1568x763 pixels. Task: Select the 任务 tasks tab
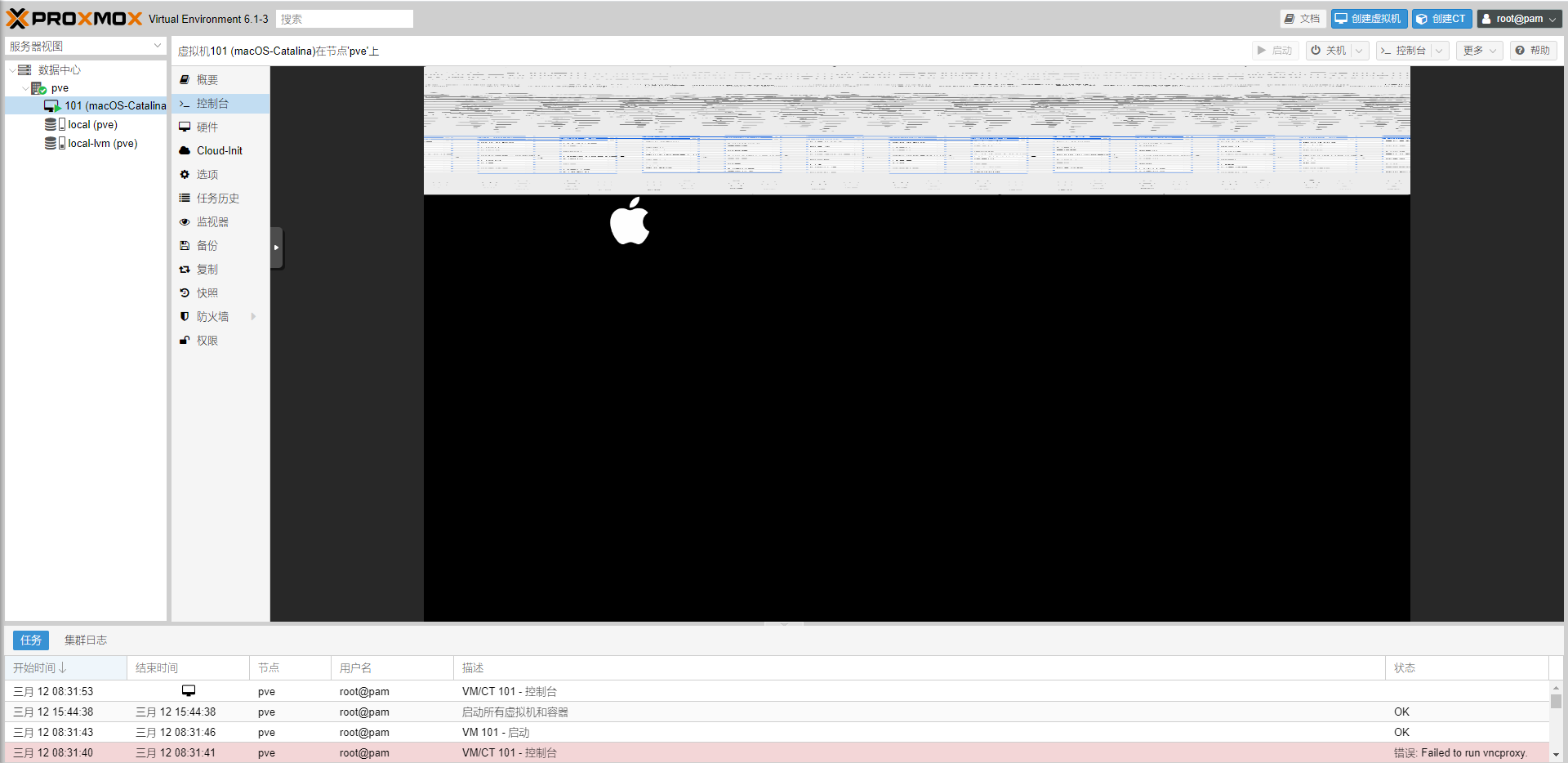click(31, 640)
